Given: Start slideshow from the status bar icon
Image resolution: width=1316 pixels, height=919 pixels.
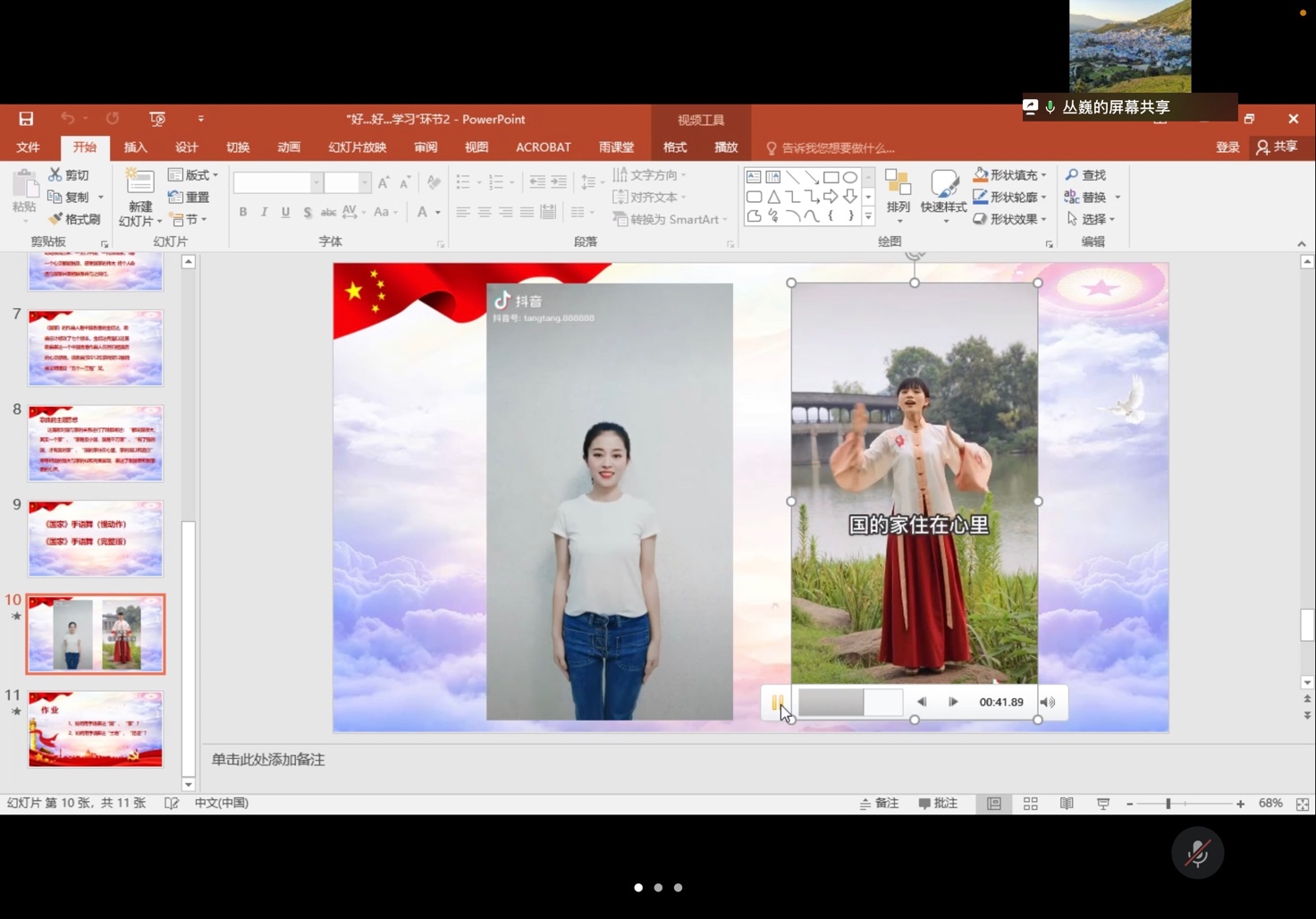Looking at the screenshot, I should tap(1103, 804).
